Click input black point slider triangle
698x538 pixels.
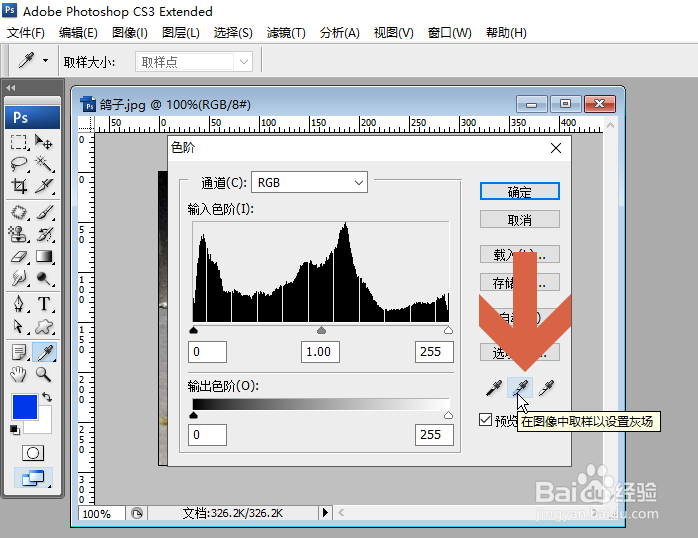point(193,330)
